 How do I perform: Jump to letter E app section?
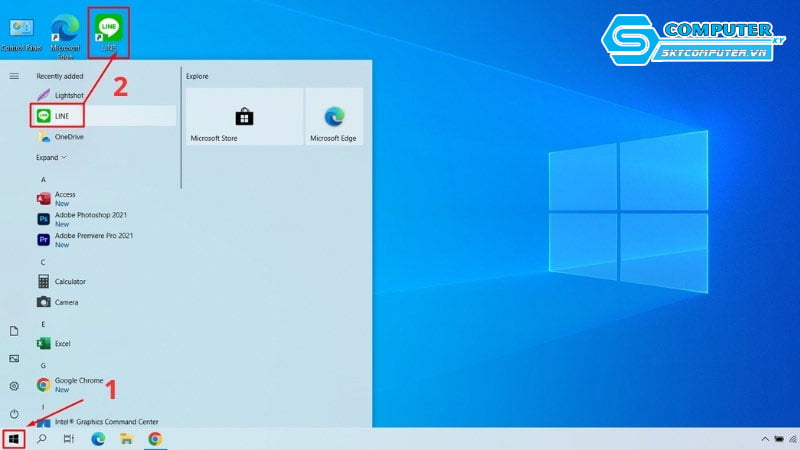[x=43, y=324]
